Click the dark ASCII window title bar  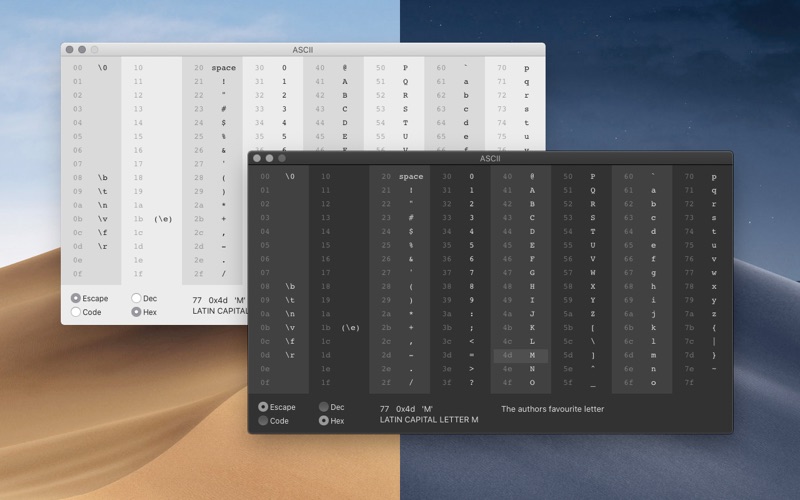(490, 158)
